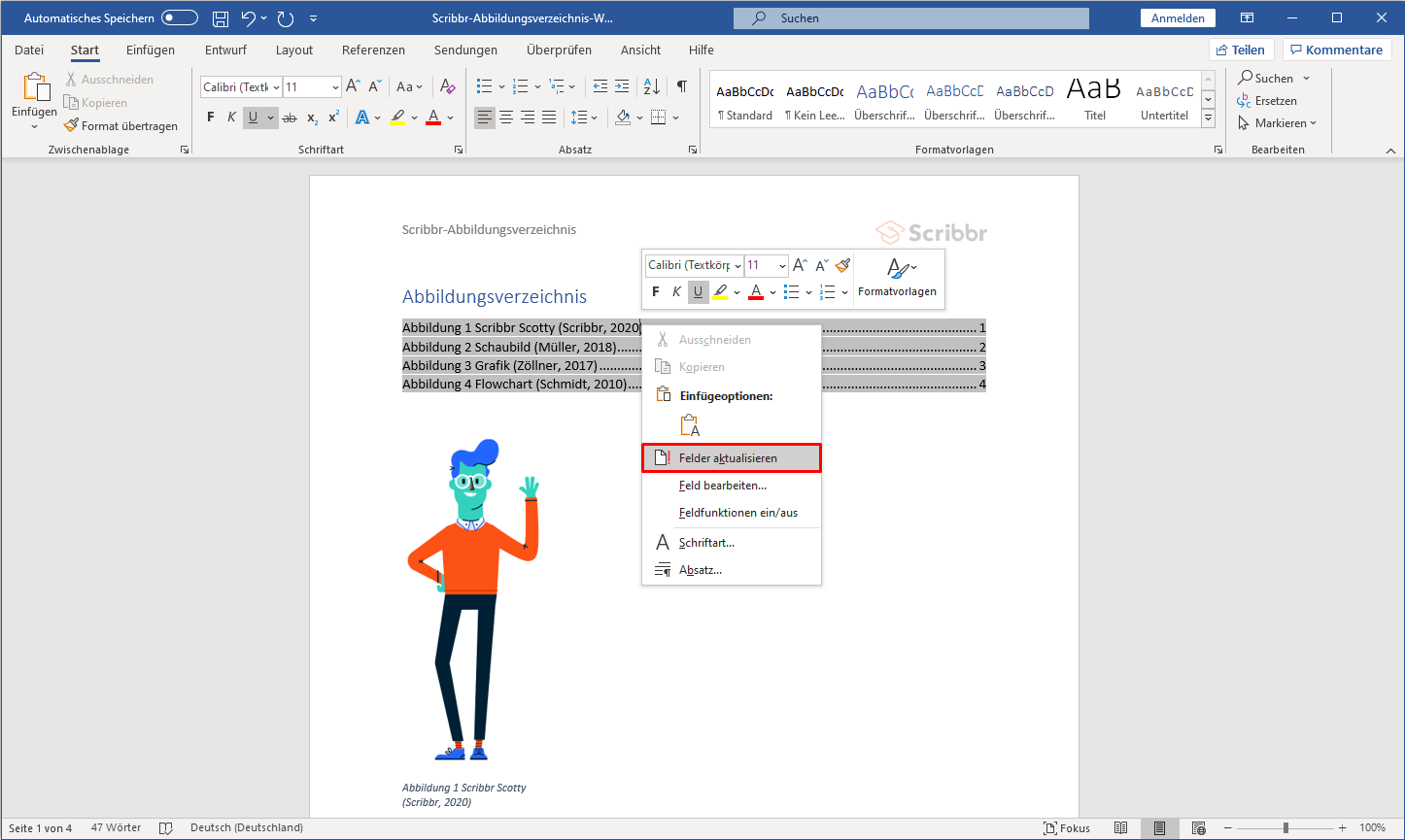Image resolution: width=1405 pixels, height=840 pixels.
Task: Click the text effects icon in the ribbon
Action: (x=362, y=118)
